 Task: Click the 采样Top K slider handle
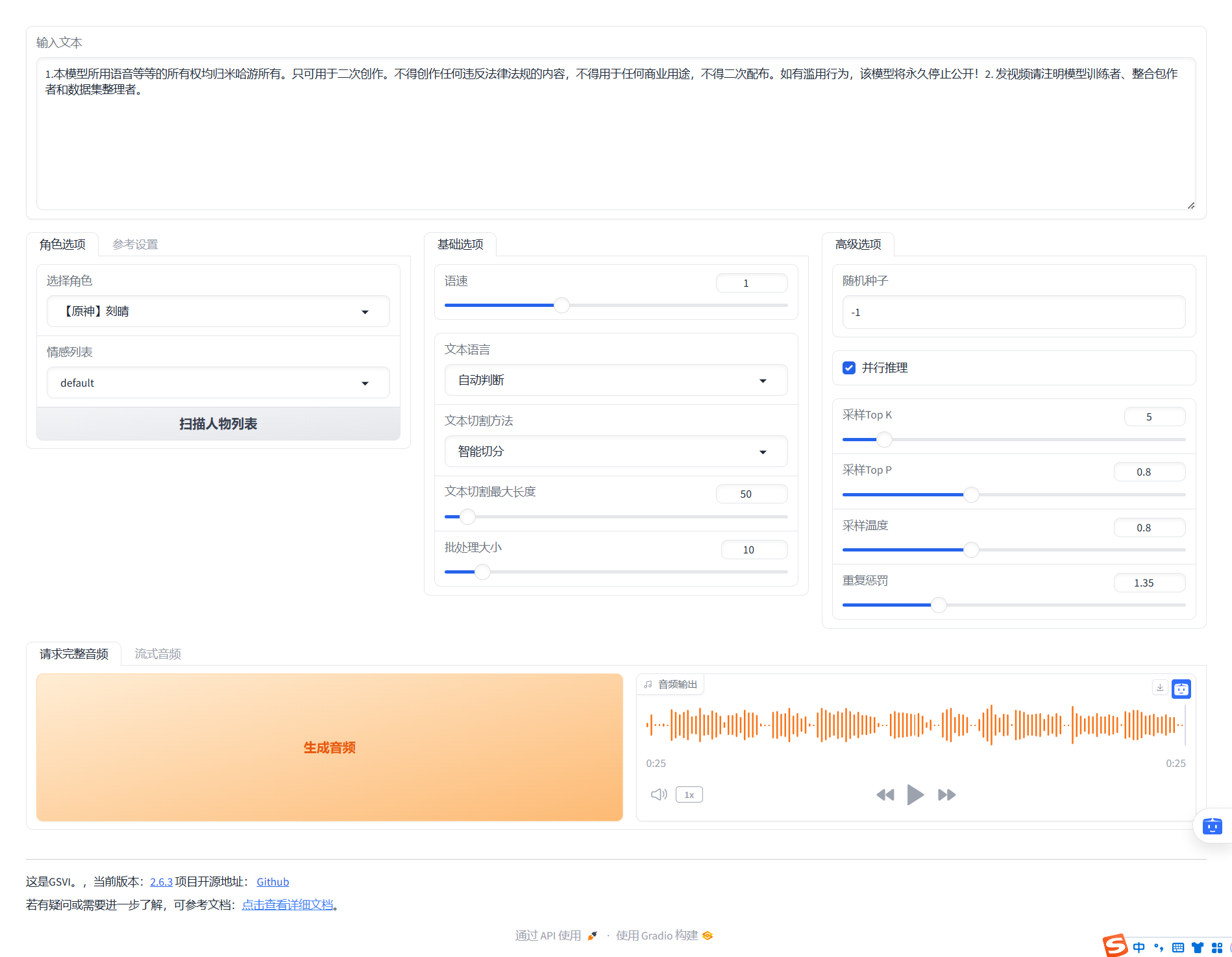point(884,439)
